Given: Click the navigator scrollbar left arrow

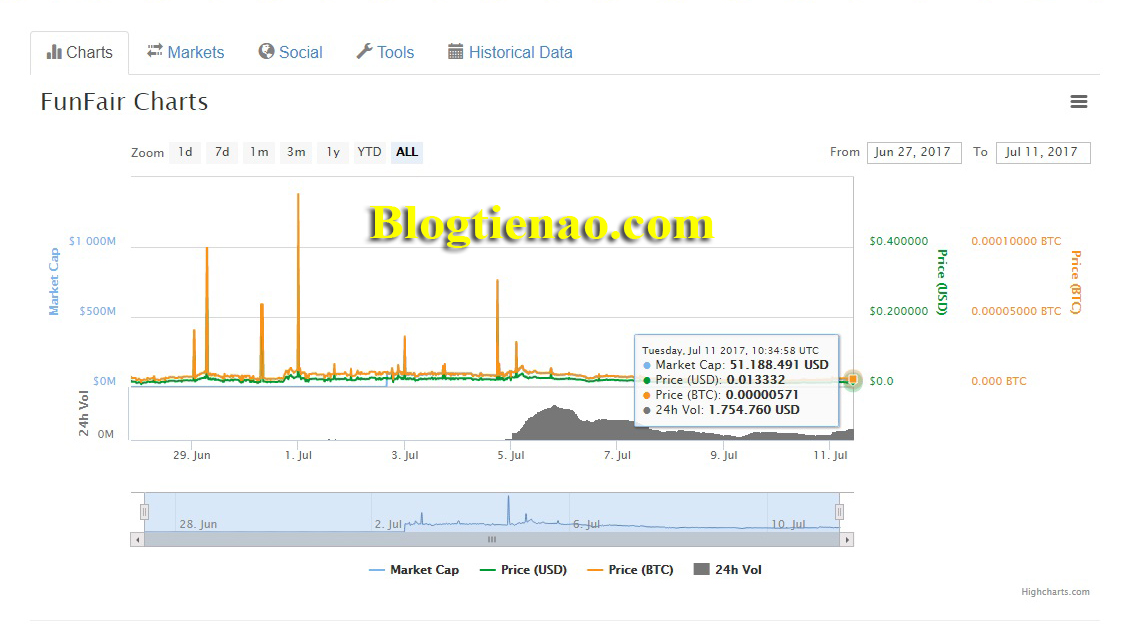Looking at the screenshot, I should [x=138, y=540].
